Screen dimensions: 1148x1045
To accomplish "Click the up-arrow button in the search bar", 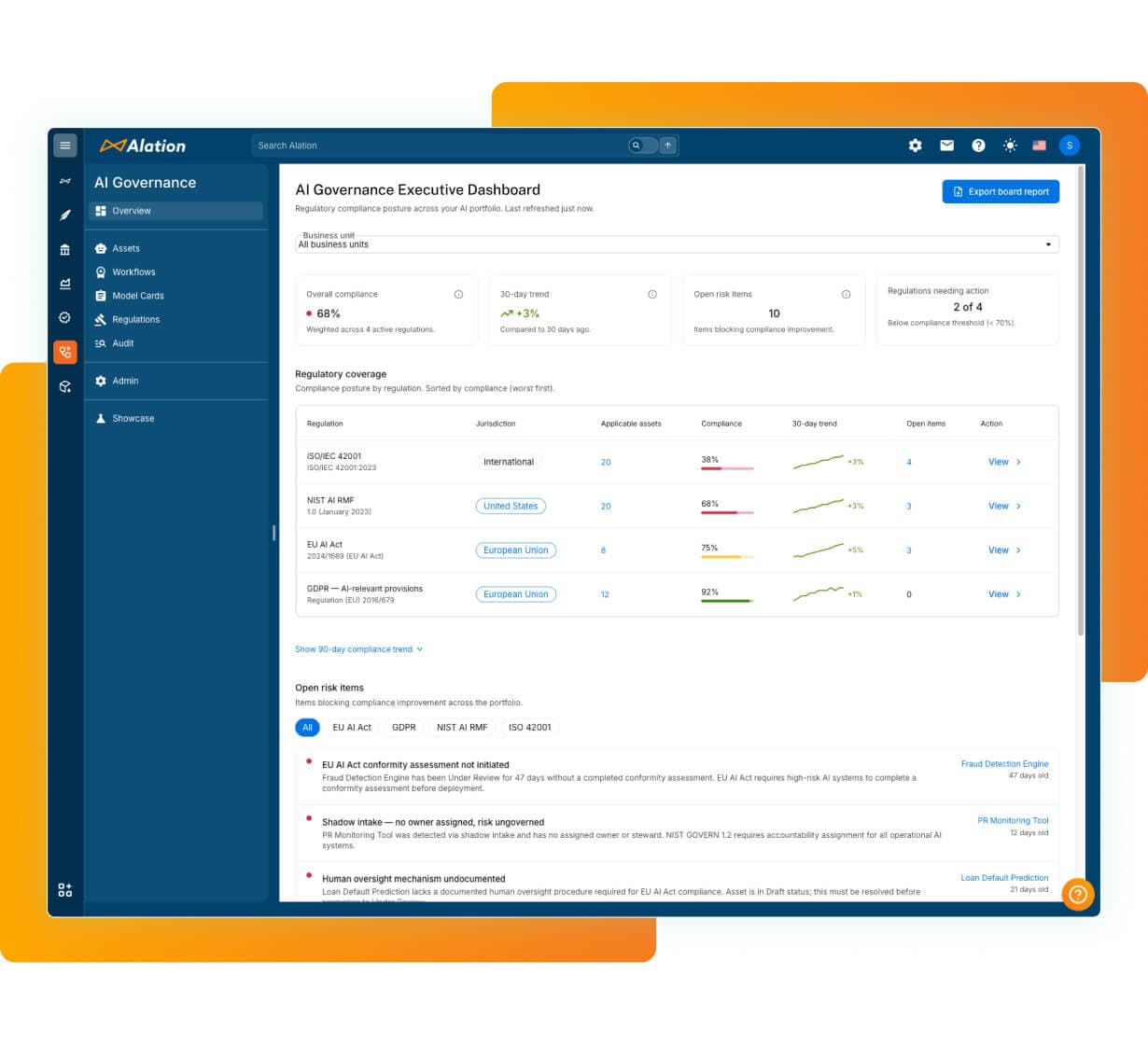I will pos(668,146).
